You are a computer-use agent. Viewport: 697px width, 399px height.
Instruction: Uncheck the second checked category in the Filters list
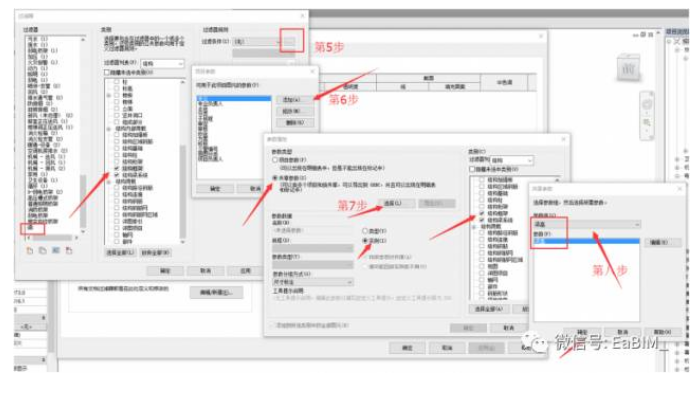[x=116, y=175]
